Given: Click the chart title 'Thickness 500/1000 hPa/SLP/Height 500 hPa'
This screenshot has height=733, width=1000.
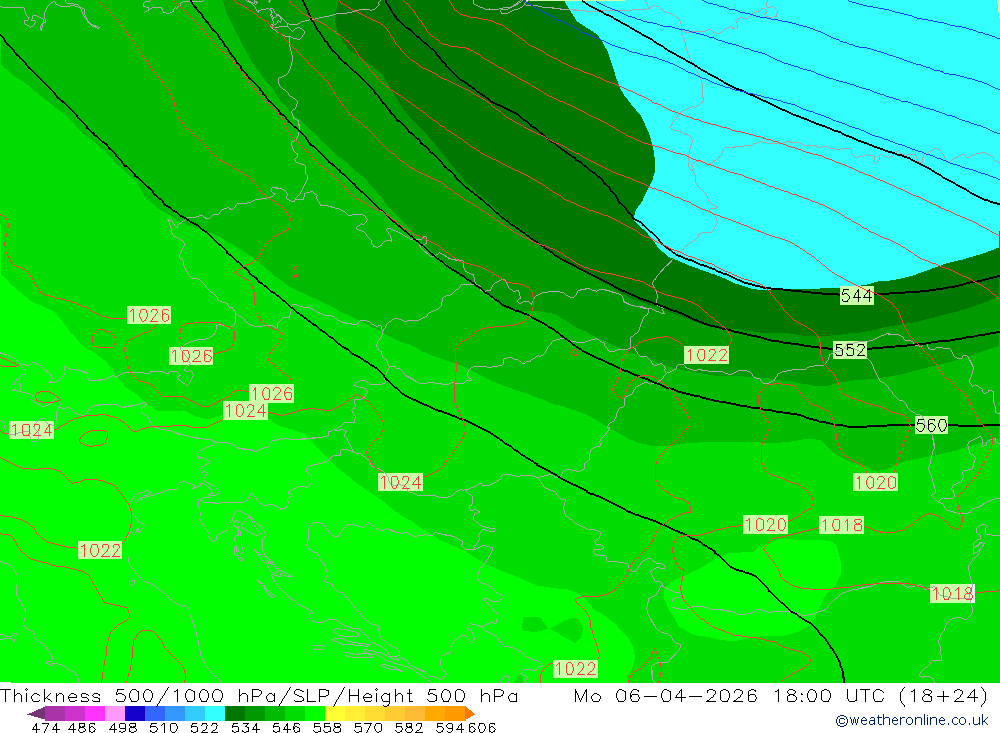Looking at the screenshot, I should (259, 695).
